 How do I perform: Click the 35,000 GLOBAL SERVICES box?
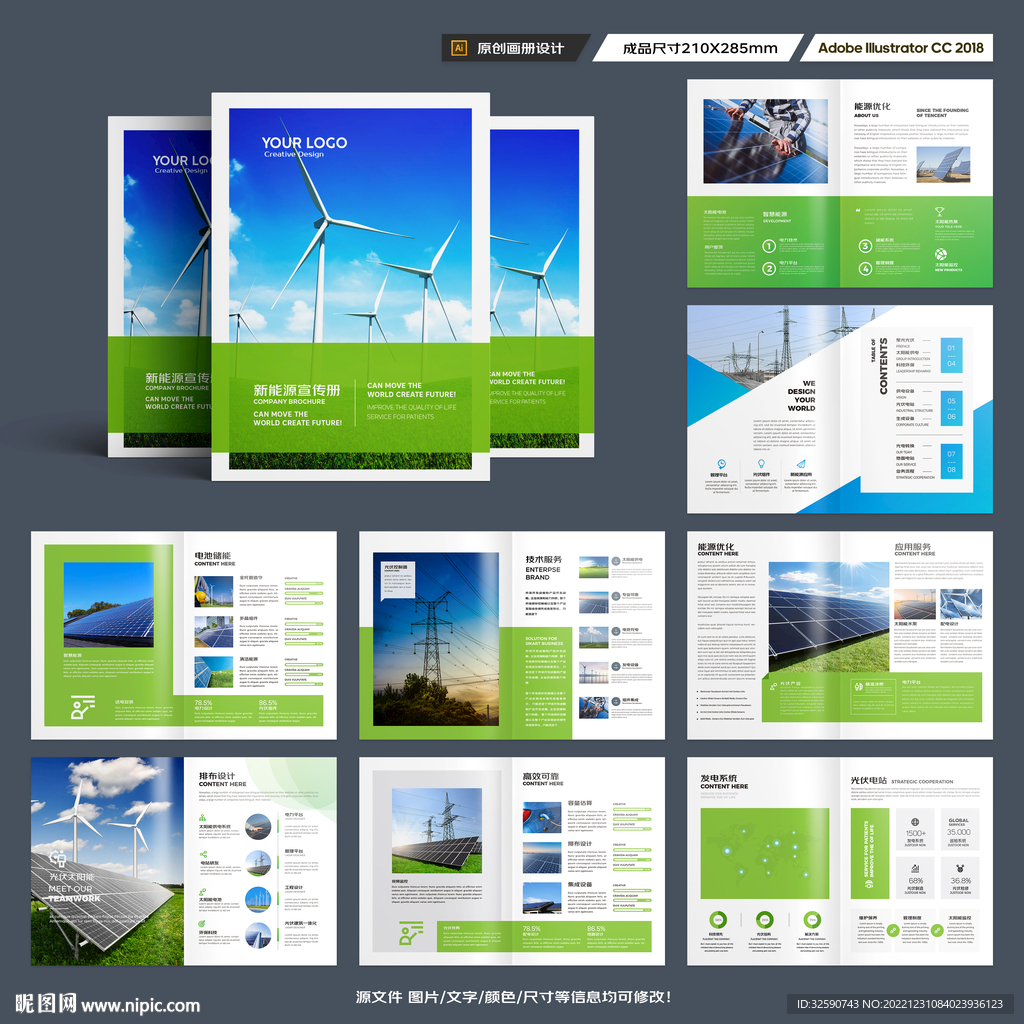(959, 829)
